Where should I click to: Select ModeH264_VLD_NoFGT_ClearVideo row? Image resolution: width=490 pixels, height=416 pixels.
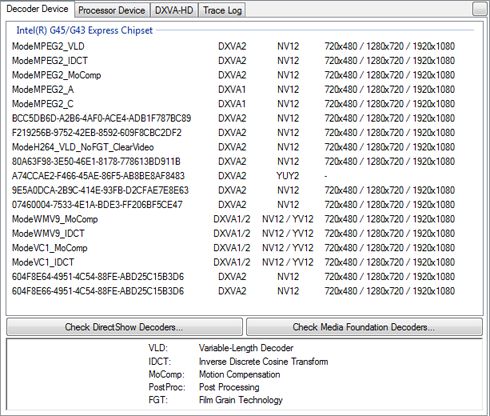233,147
